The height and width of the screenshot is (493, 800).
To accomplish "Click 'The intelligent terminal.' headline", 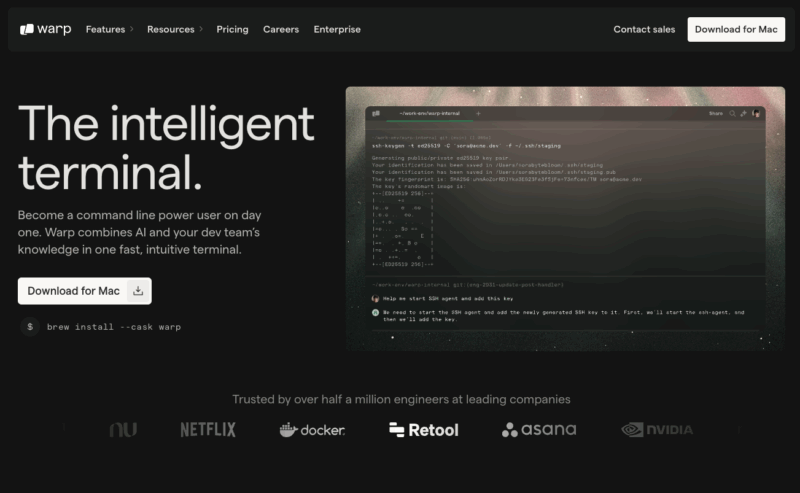I will pyautogui.click(x=166, y=147).
